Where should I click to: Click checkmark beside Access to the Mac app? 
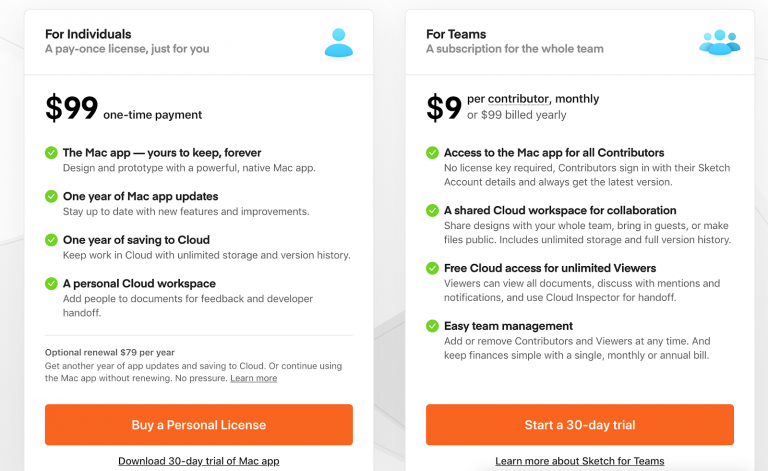432,153
